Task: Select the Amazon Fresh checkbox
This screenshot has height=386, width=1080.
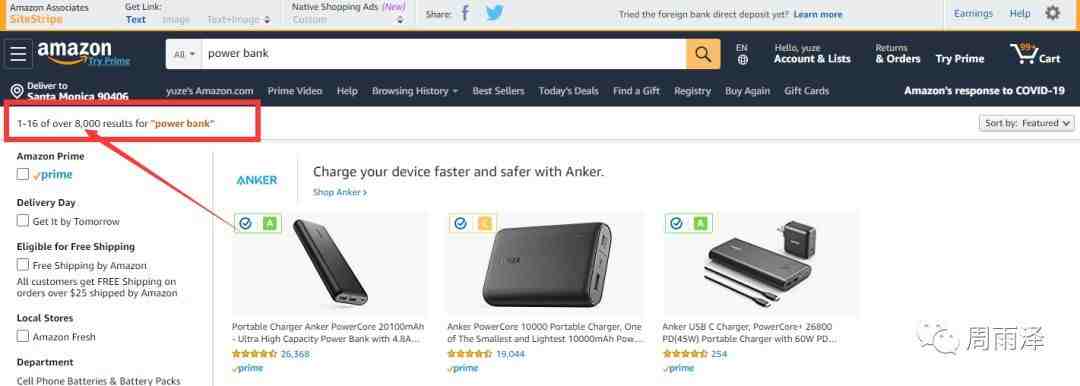Action: point(23,336)
